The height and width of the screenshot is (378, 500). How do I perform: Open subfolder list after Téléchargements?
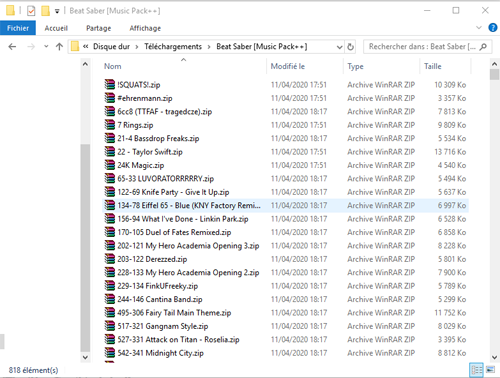(209, 47)
